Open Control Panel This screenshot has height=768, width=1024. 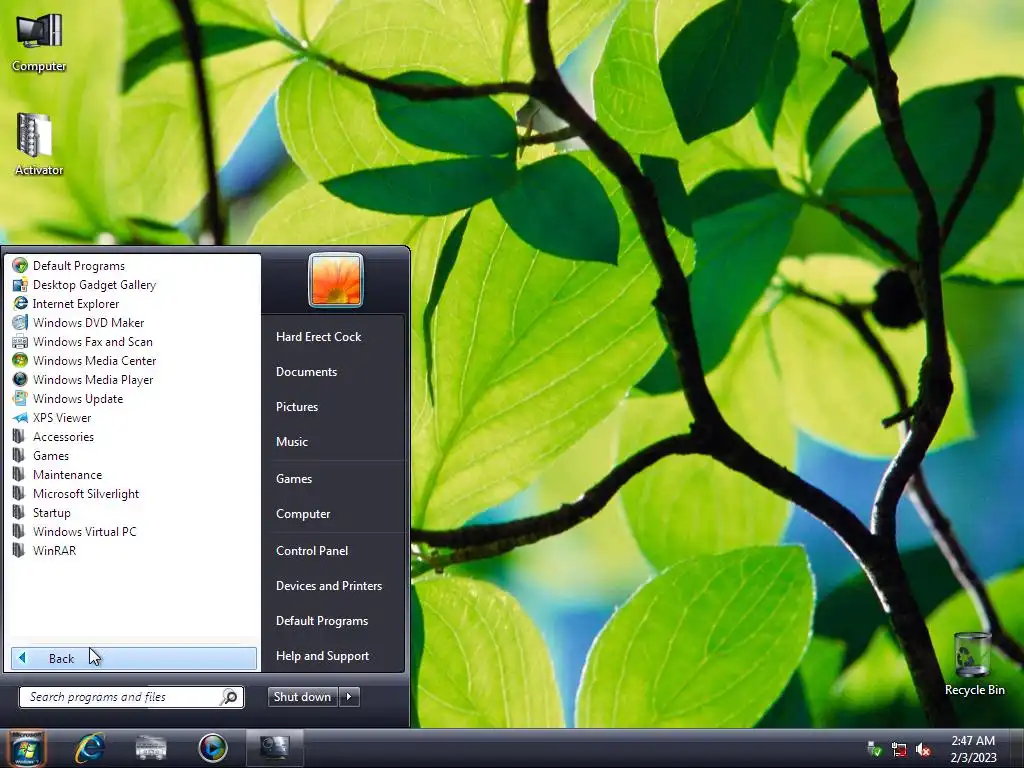point(312,551)
